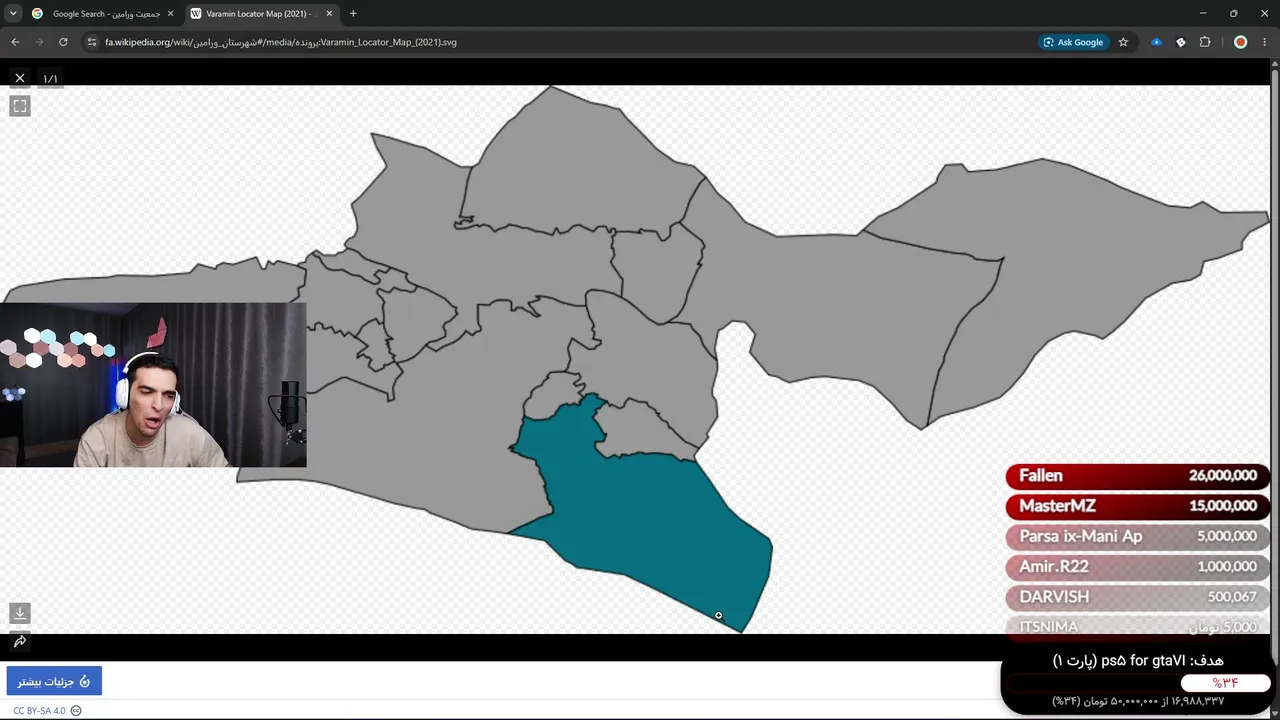Viewport: 1280px width, 720px height.
Task: Select the MasterMZ donor row
Action: click(1137, 506)
